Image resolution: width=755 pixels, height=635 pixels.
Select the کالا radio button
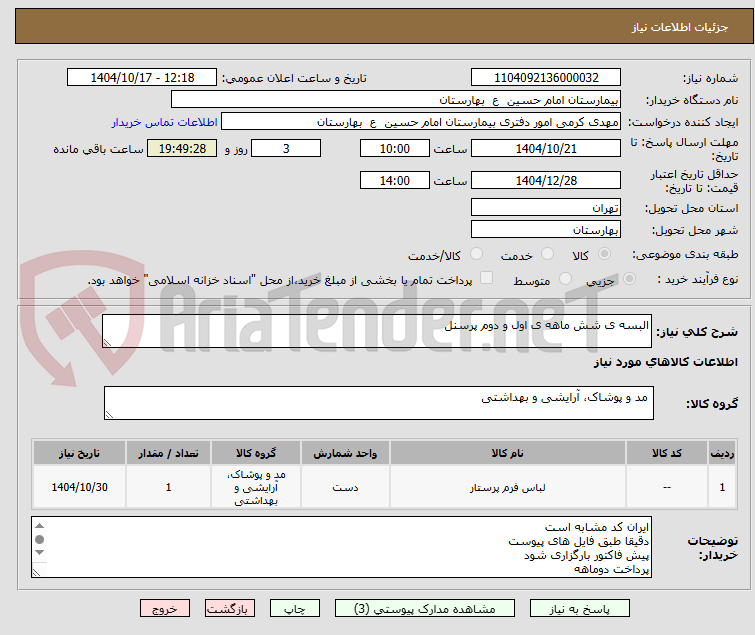(x=604, y=253)
